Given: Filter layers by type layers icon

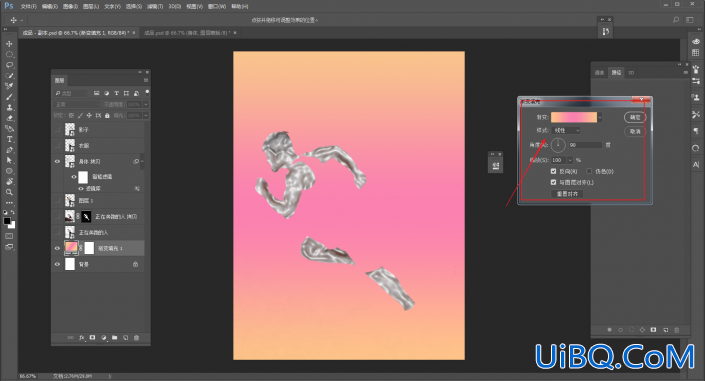Looking at the screenshot, I should (116, 93).
